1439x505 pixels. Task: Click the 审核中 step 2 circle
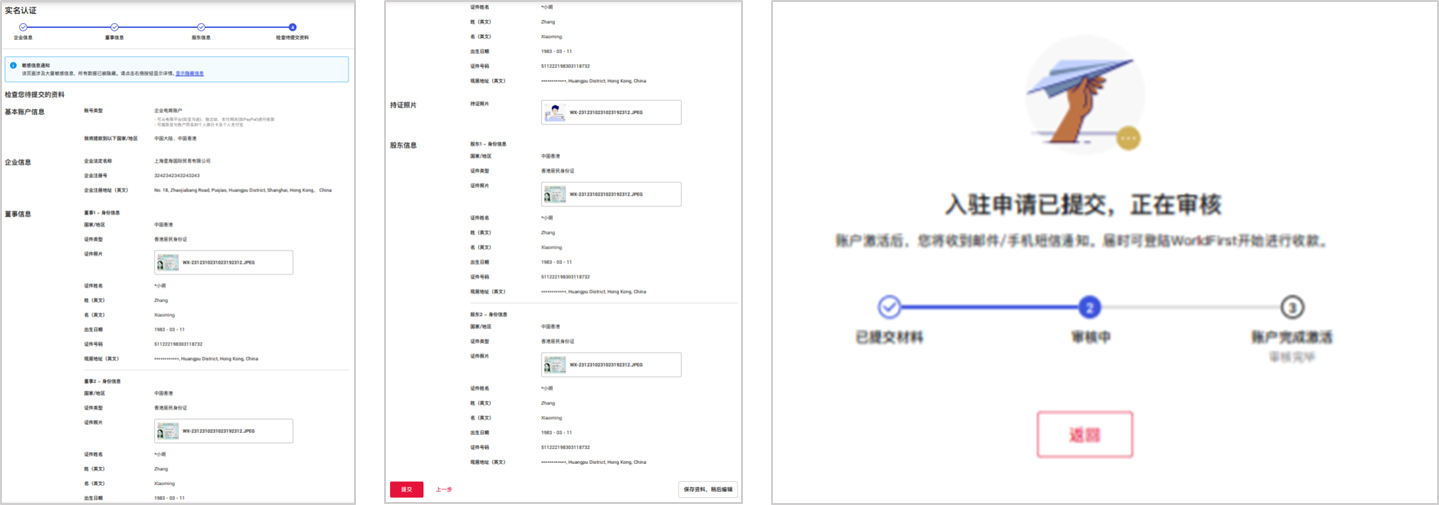pyautogui.click(x=1091, y=307)
